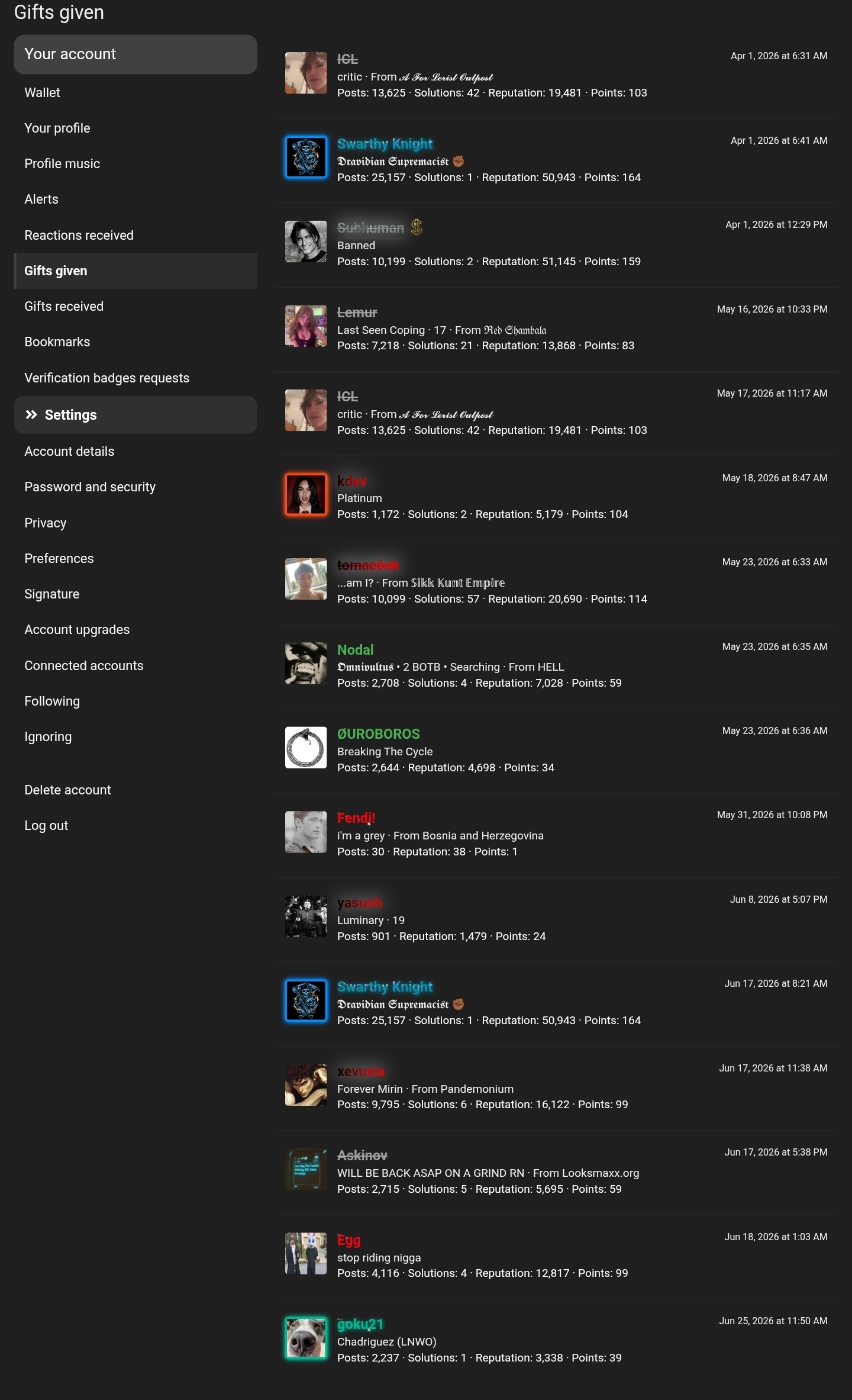852x1400 pixels.
Task: Click Nodal's avatar picture
Action: coord(306,663)
